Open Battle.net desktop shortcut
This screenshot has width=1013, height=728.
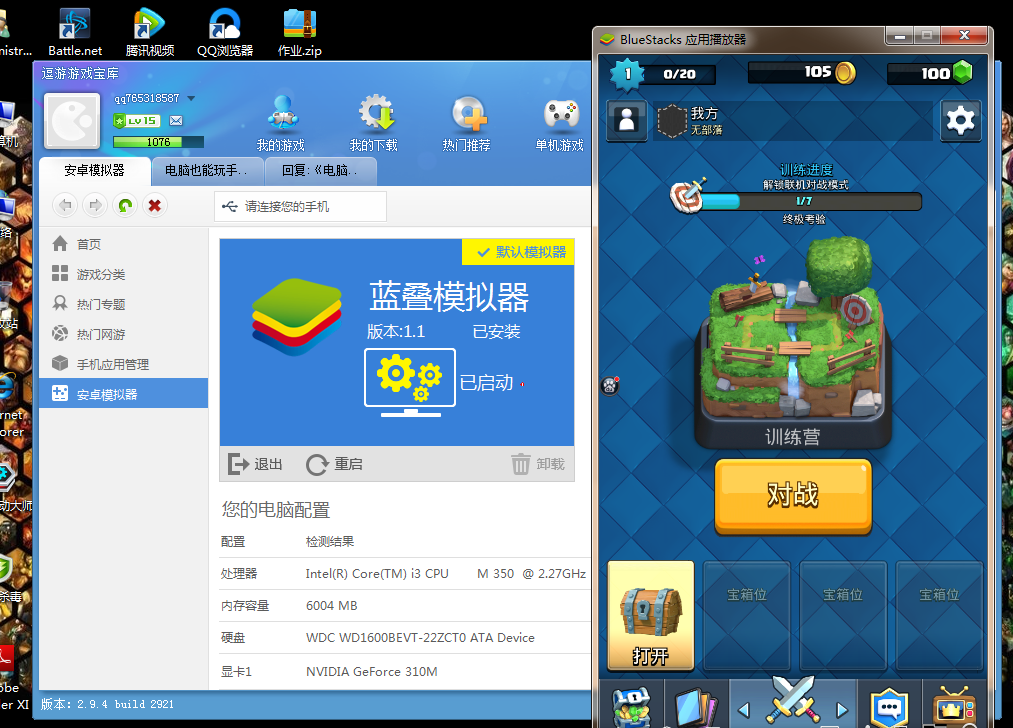click(74, 32)
